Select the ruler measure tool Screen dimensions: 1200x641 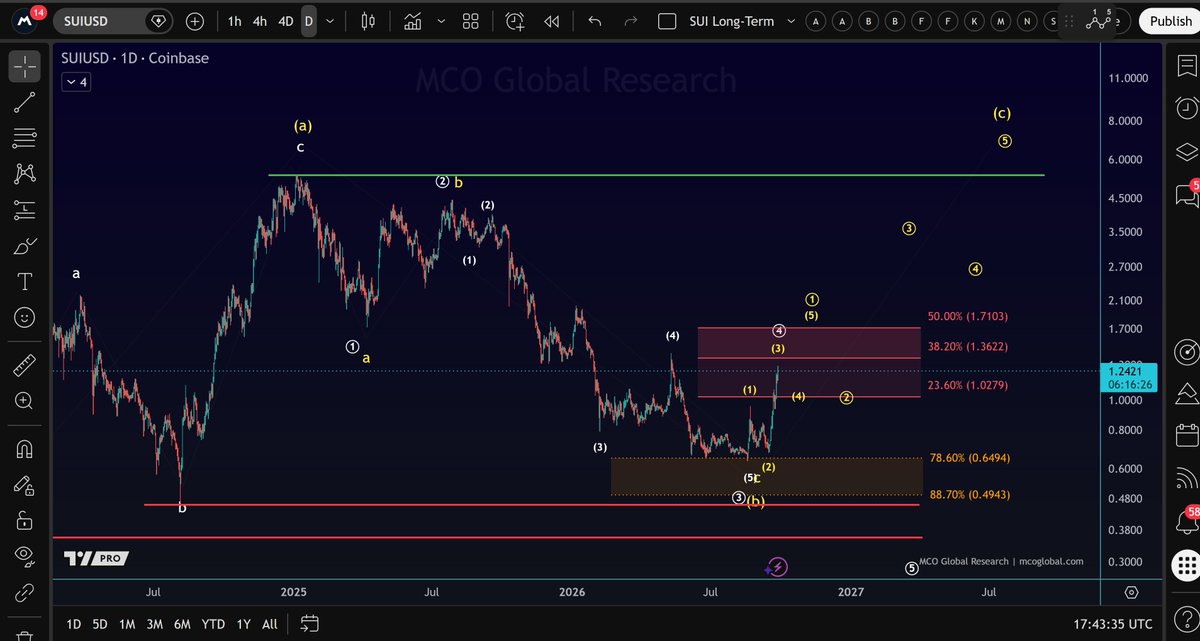tap(25, 364)
